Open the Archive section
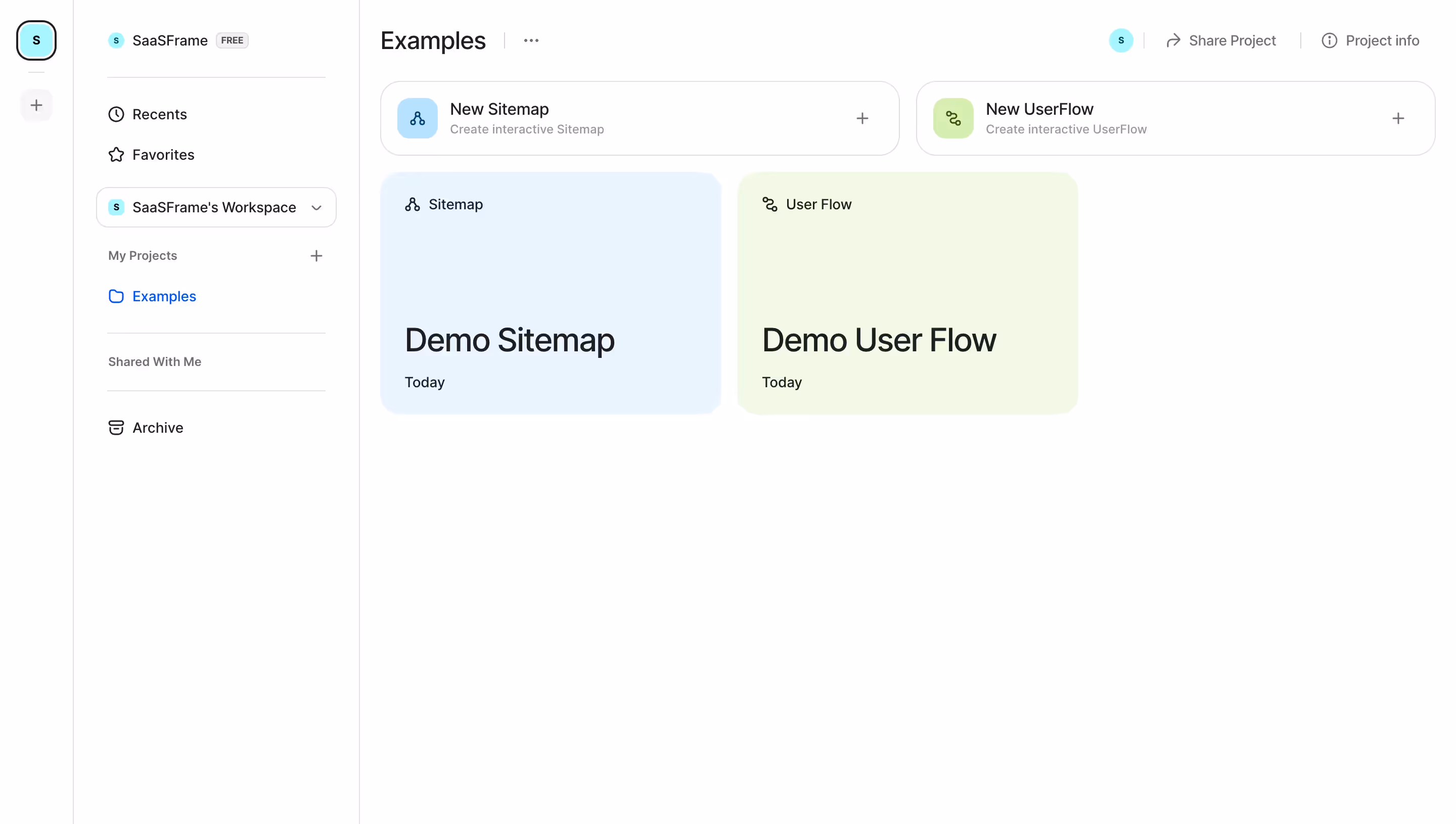This screenshot has height=824, width=1456. pyautogui.click(x=158, y=427)
